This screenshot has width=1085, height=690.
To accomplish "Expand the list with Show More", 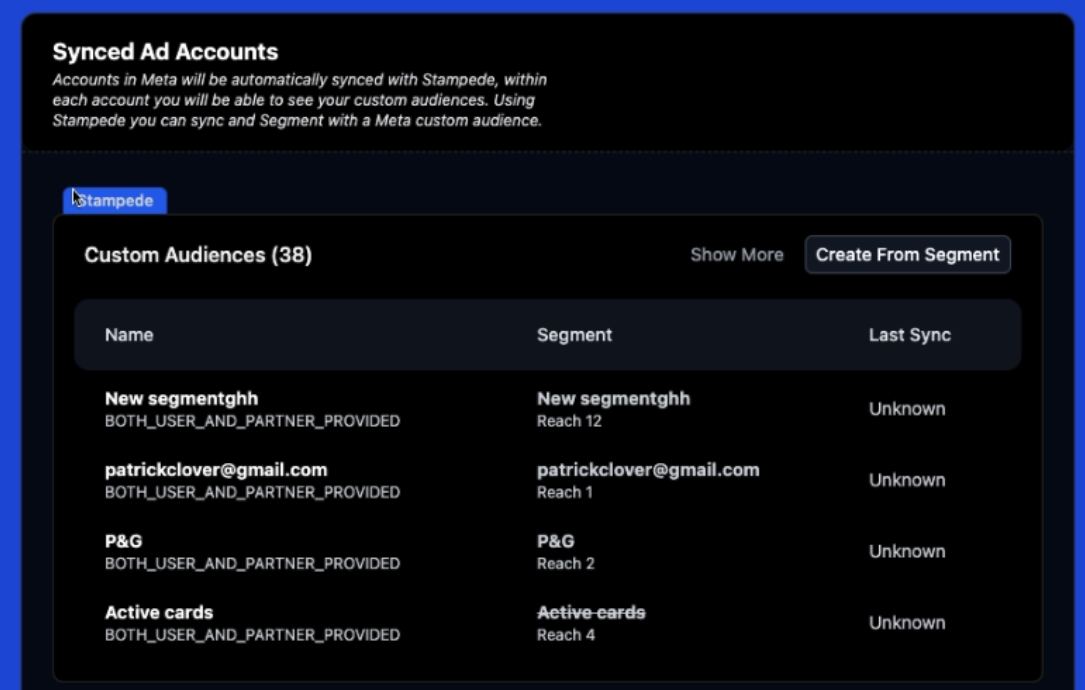I will 736,255.
